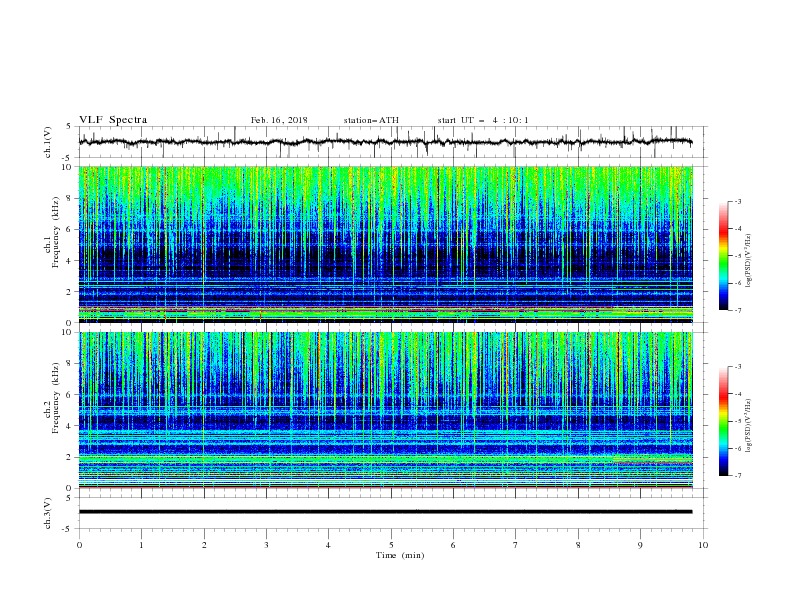Click time axis tick label 2

(204, 545)
